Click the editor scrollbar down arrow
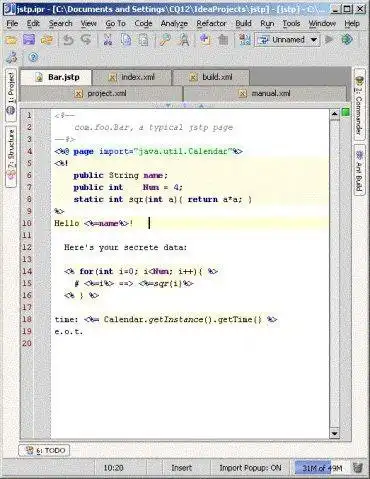This screenshot has height=479, width=370. coord(334,433)
